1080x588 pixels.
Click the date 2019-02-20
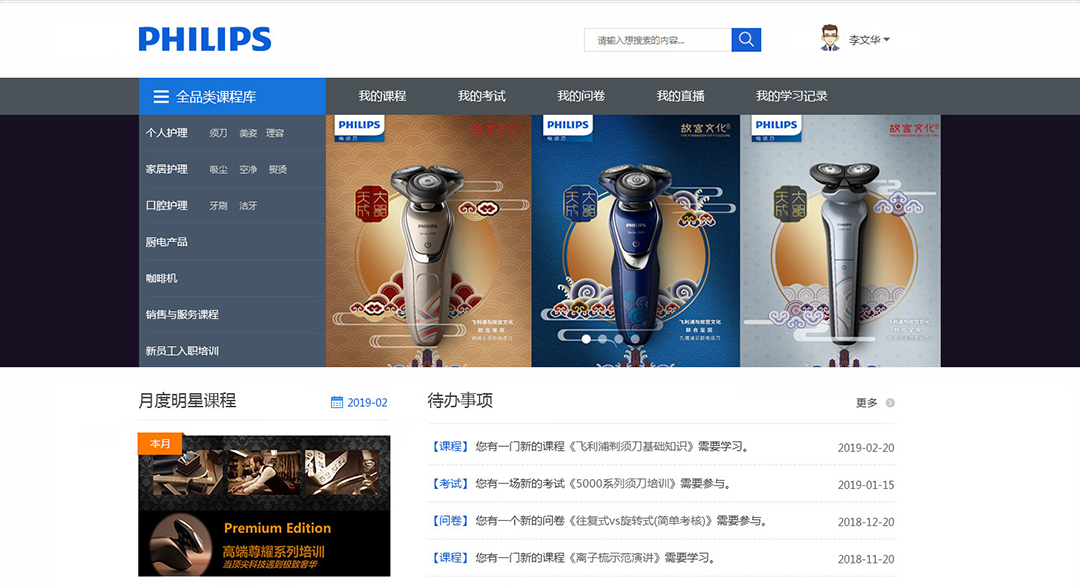point(866,448)
